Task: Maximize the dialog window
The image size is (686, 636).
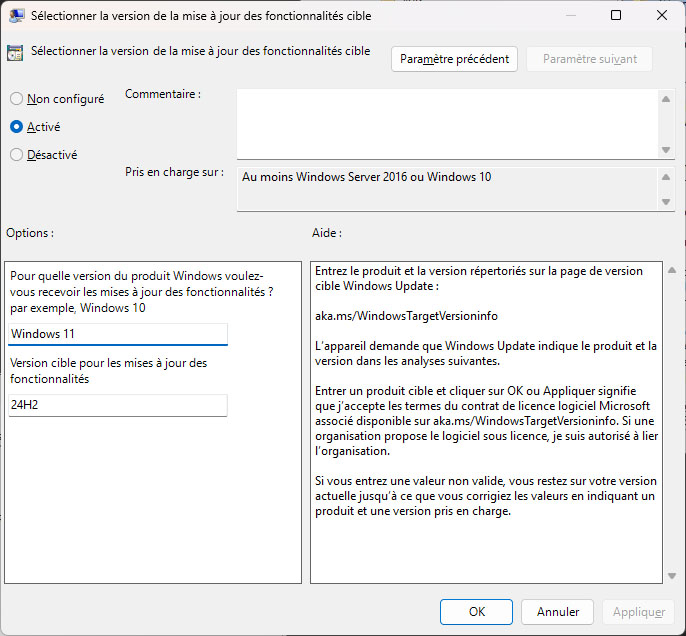Action: point(616,15)
